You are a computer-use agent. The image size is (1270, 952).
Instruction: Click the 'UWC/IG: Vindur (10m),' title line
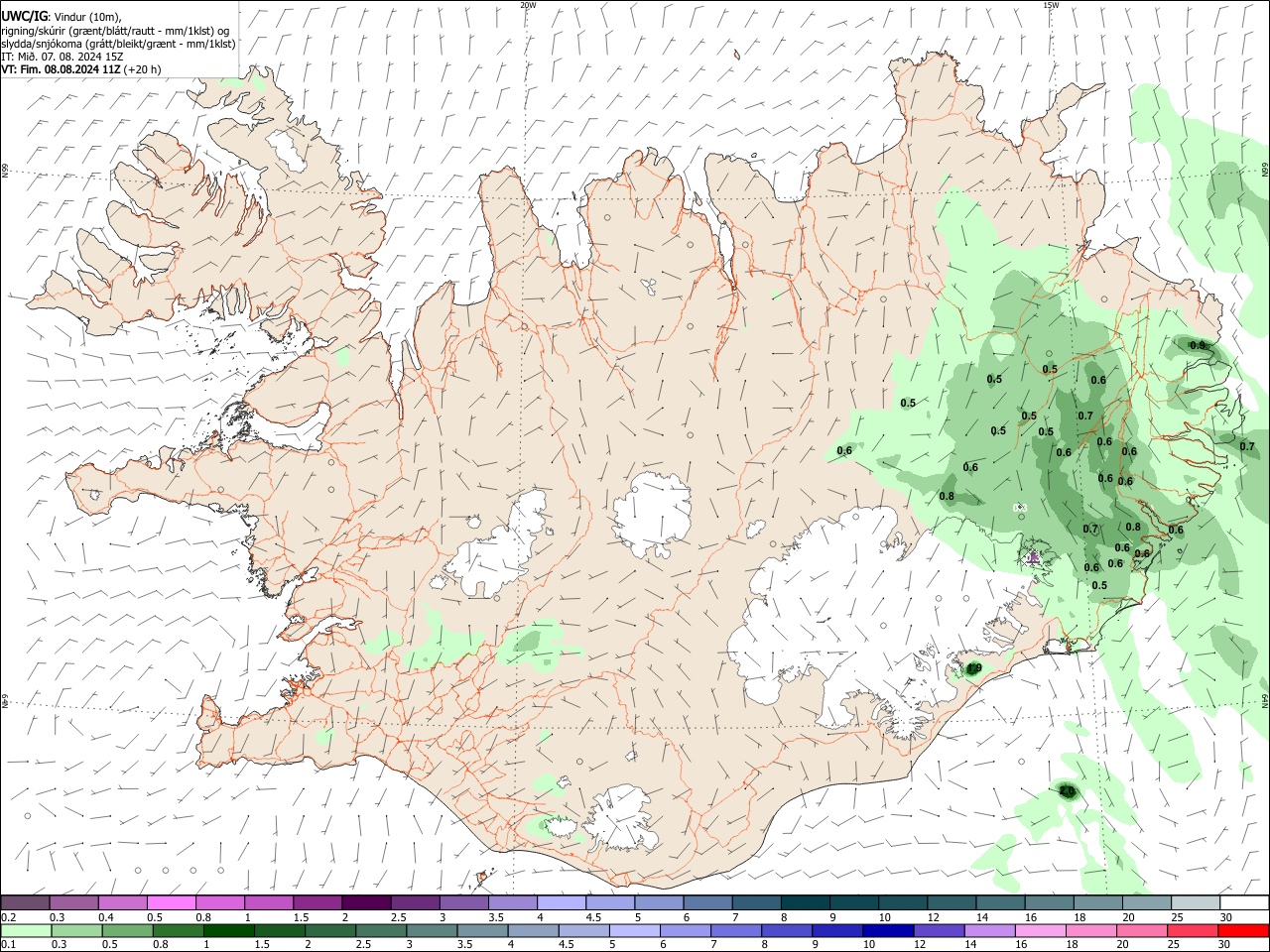[62, 17]
